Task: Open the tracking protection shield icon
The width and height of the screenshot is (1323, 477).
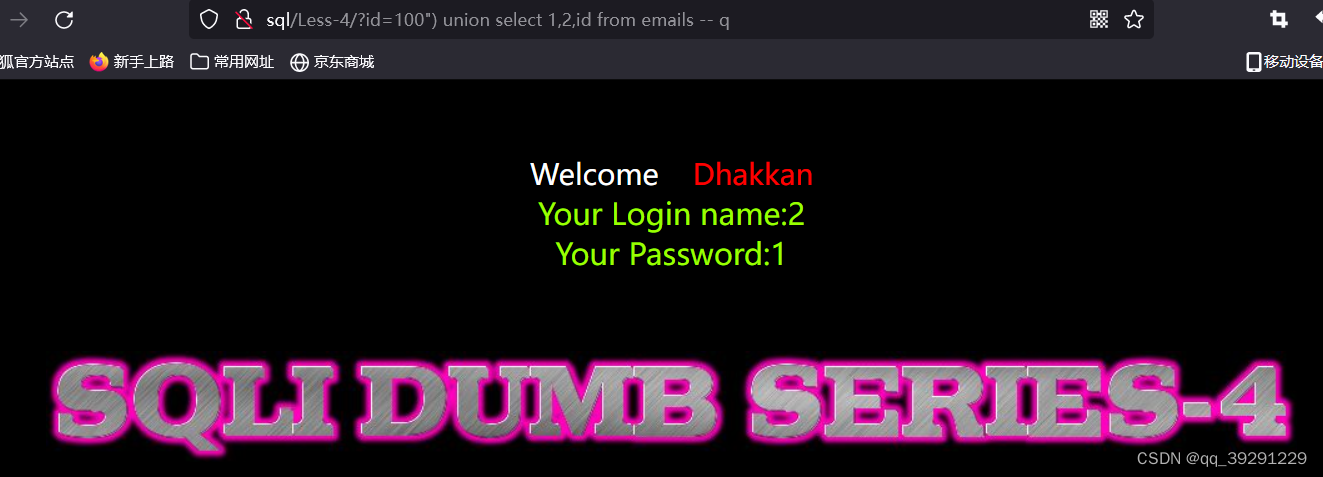Action: click(x=208, y=19)
